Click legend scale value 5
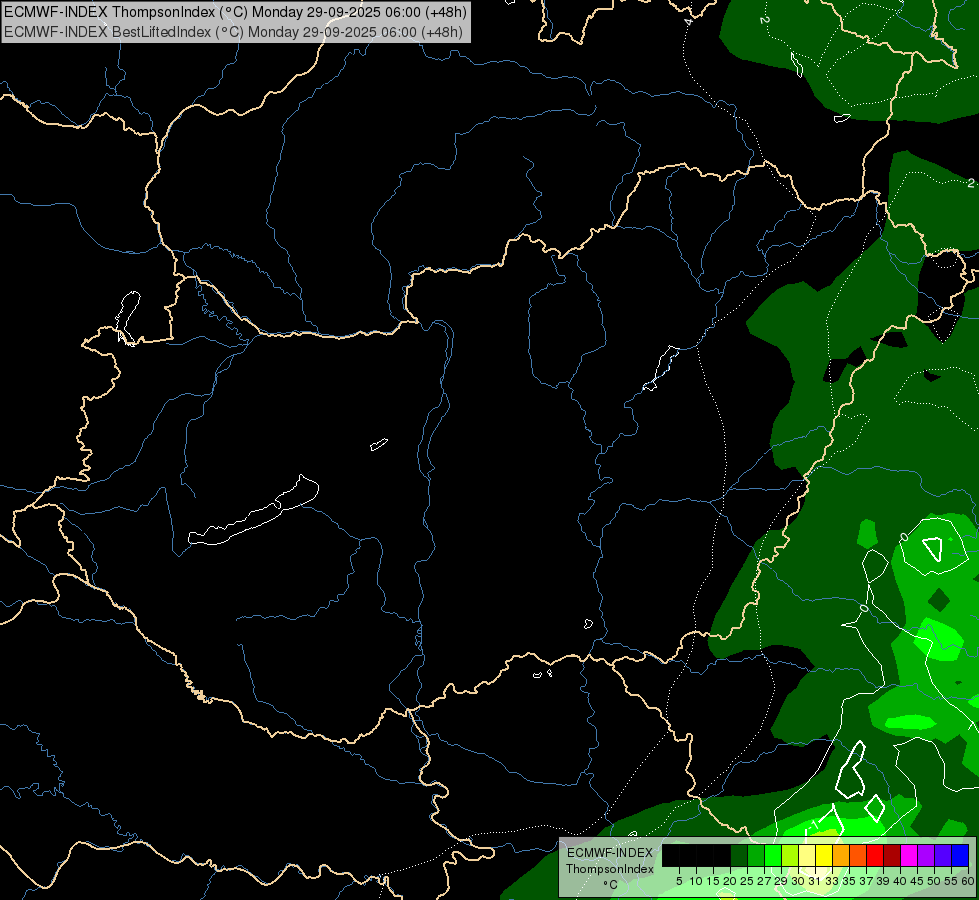 [679, 881]
